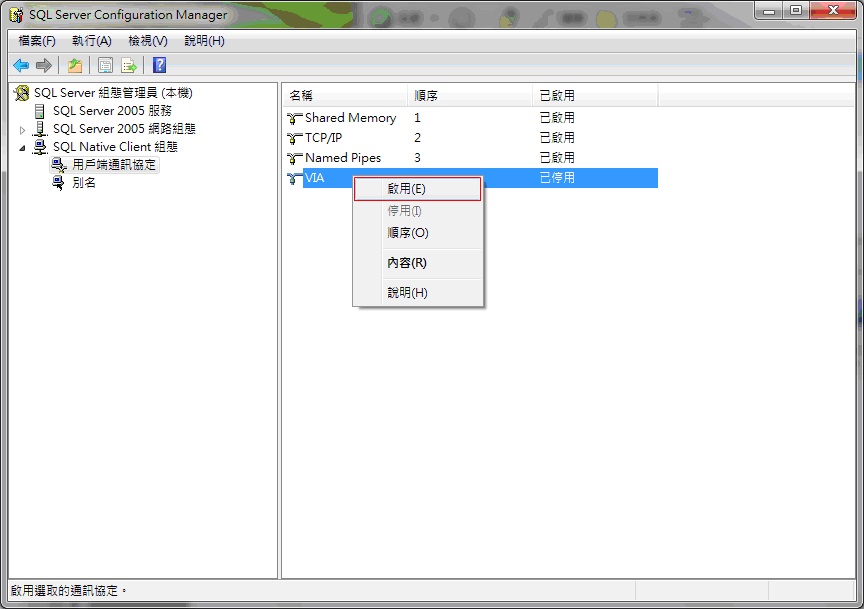Screen dimensions: 864x609
Task: Click the Forward arrow toolbar icon
Action: tap(44, 66)
